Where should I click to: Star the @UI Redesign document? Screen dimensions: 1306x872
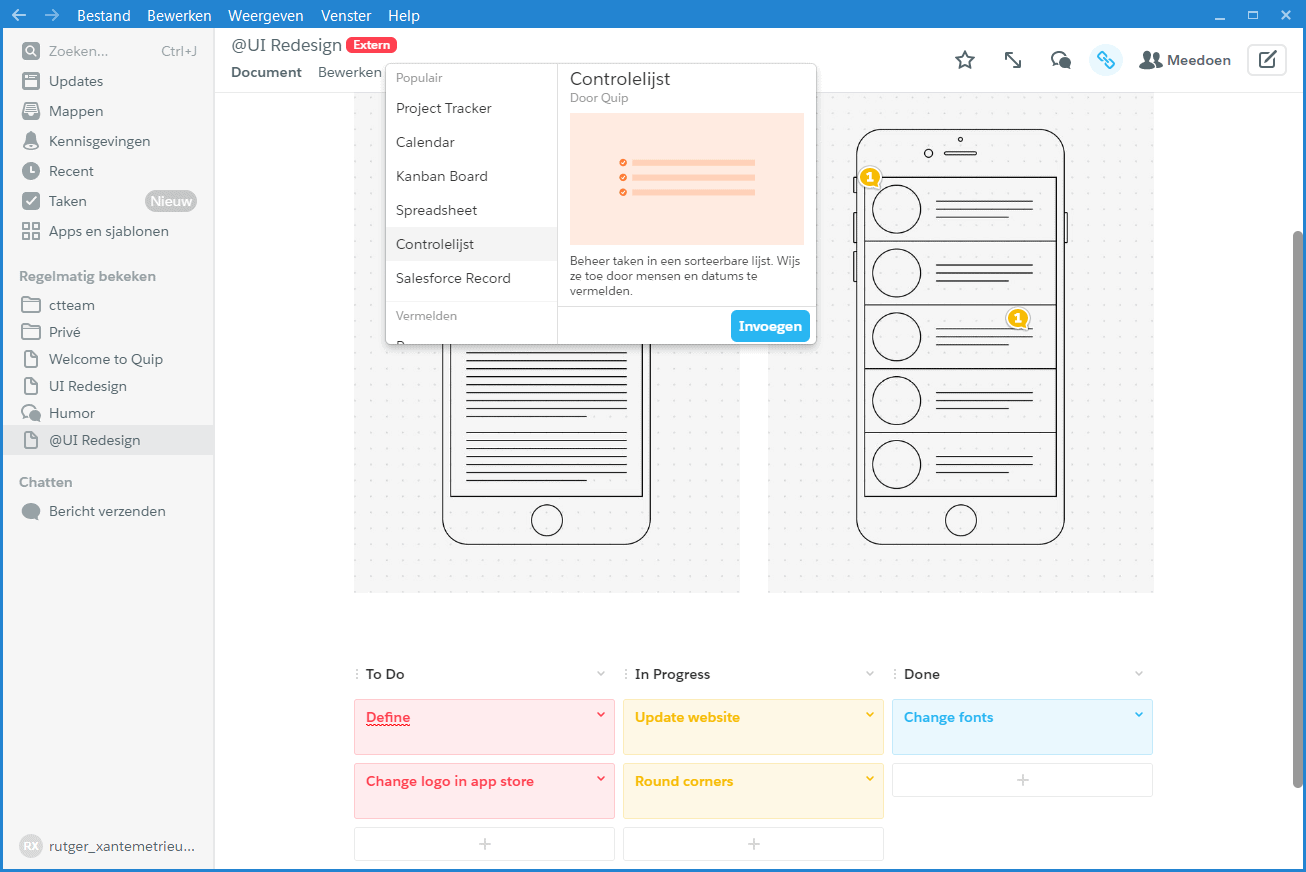pos(964,60)
